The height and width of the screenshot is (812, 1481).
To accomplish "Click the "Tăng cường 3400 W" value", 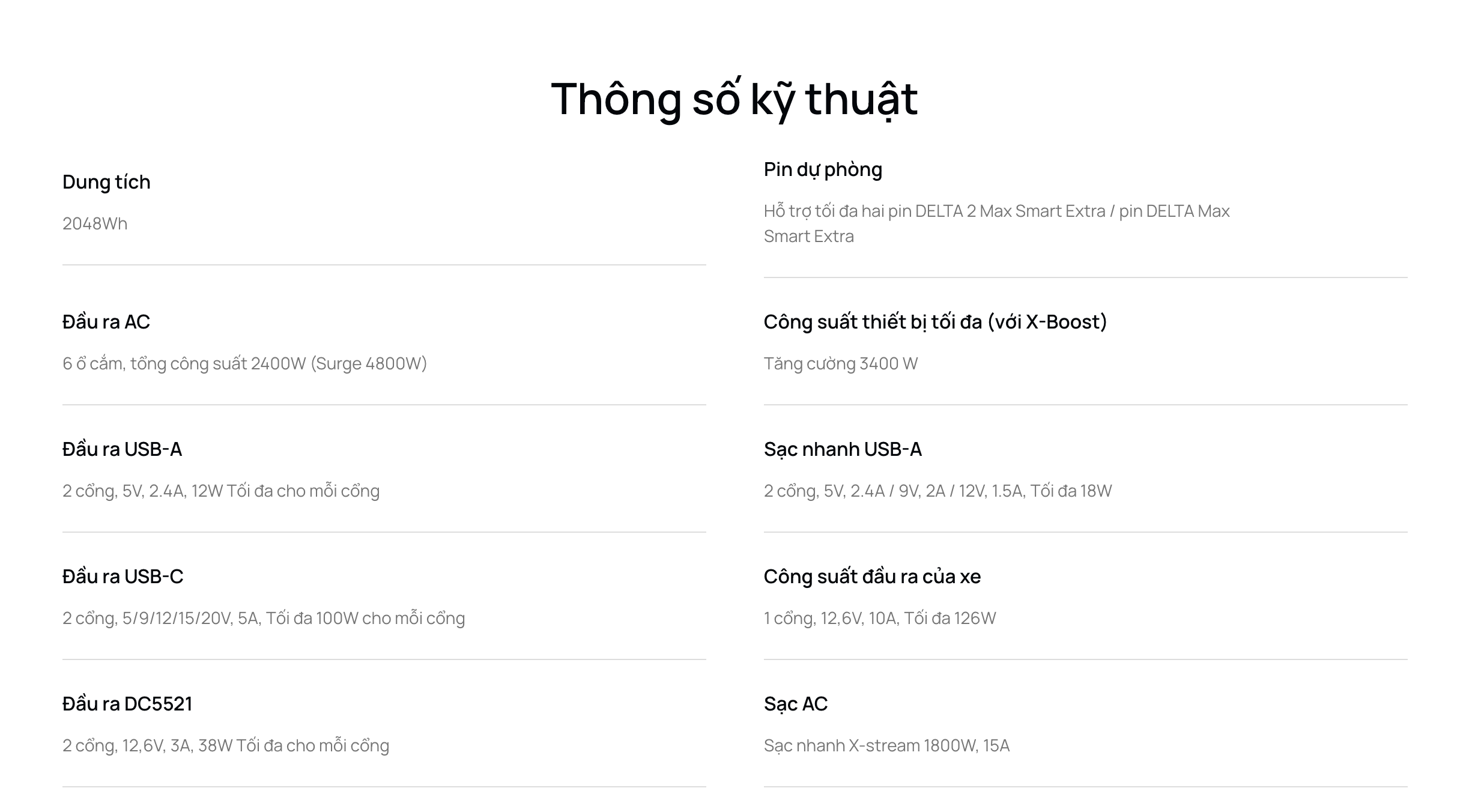I will [x=841, y=363].
